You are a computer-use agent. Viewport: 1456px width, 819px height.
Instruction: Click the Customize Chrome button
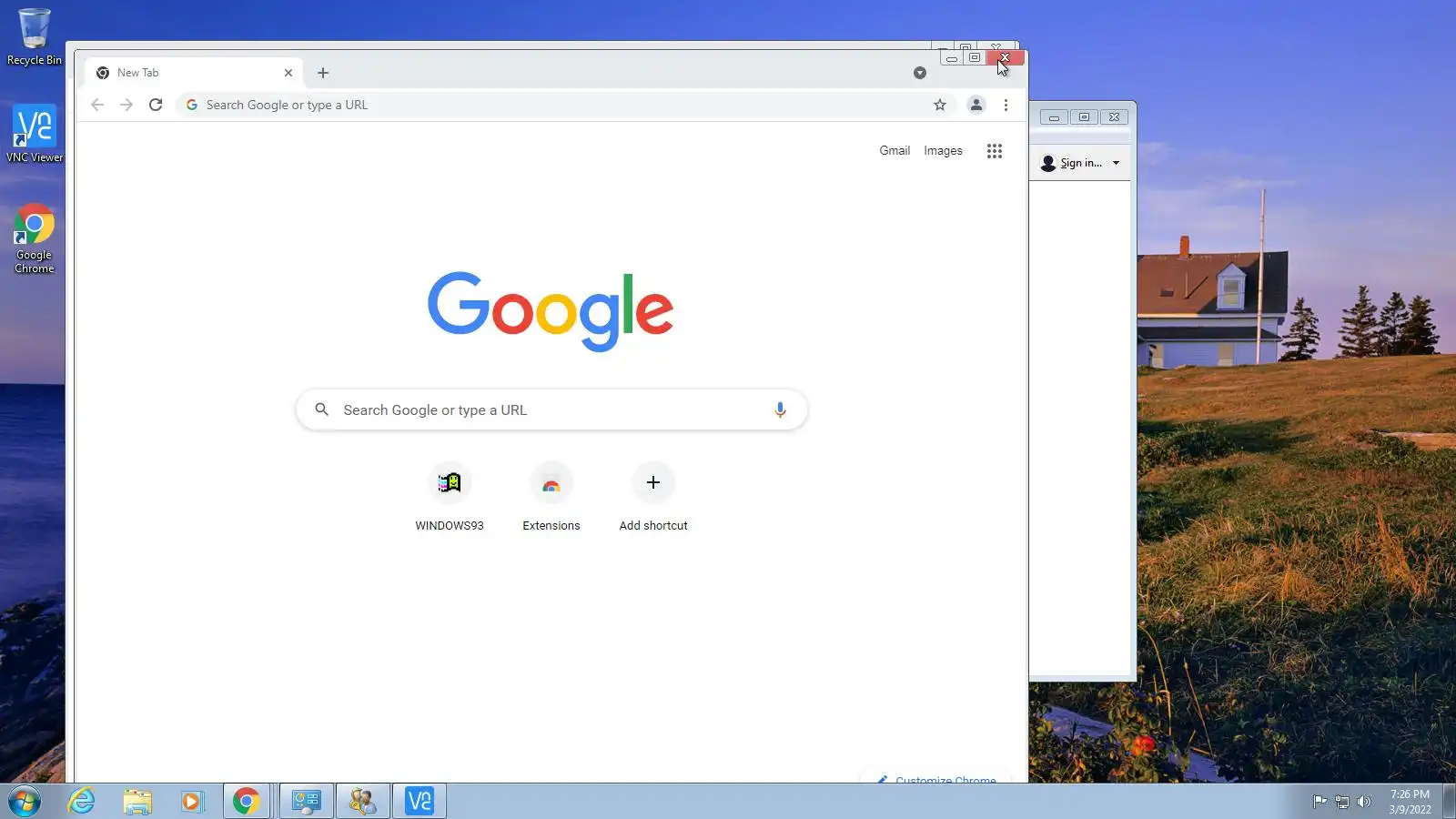tap(935, 778)
